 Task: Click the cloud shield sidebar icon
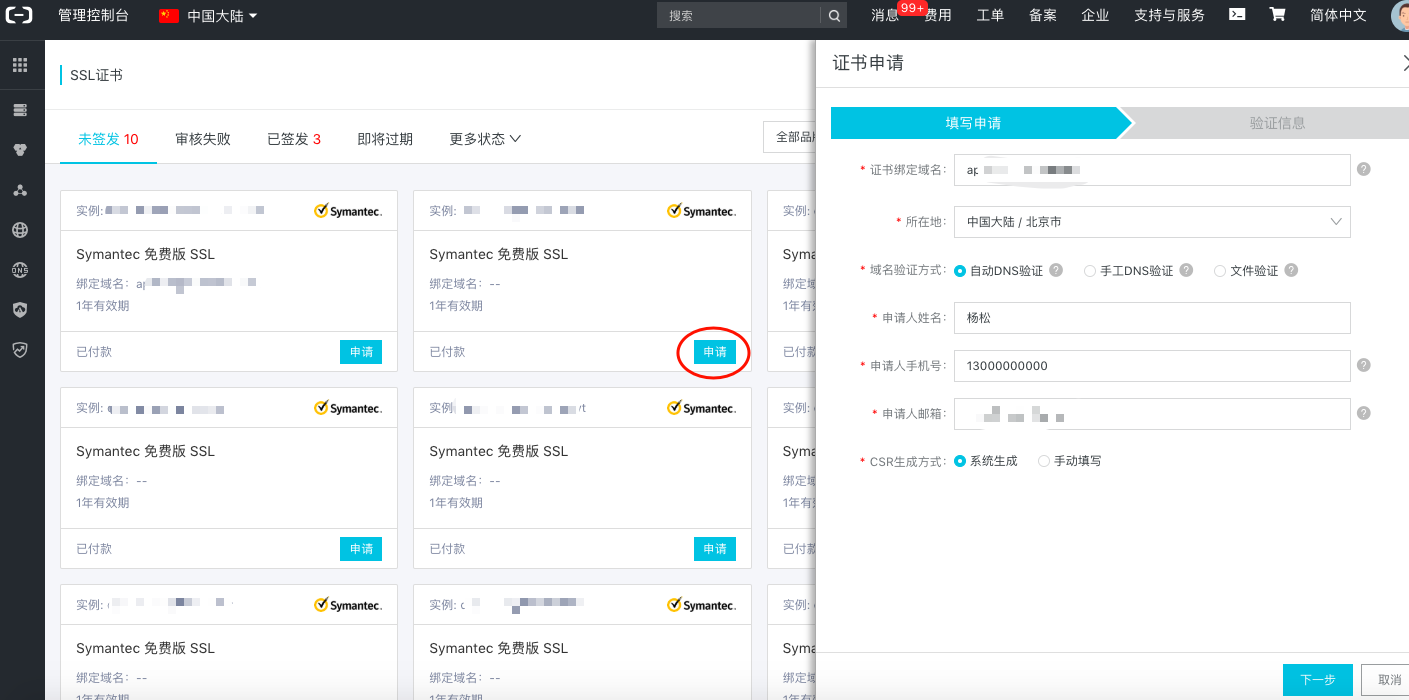tap(20, 310)
